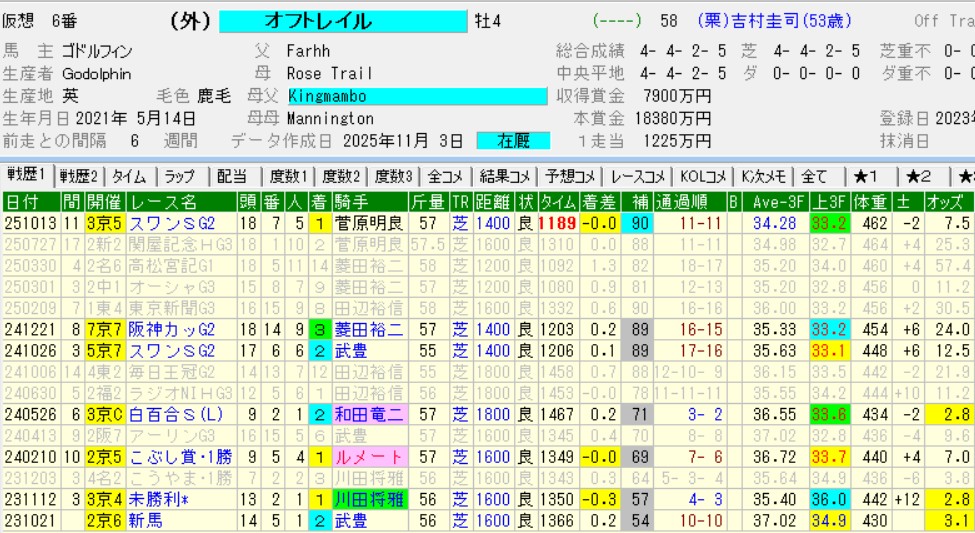Image resolution: width=975 pixels, height=533 pixels.
Task: Open the 予想コメ tab
Action: click(x=572, y=176)
